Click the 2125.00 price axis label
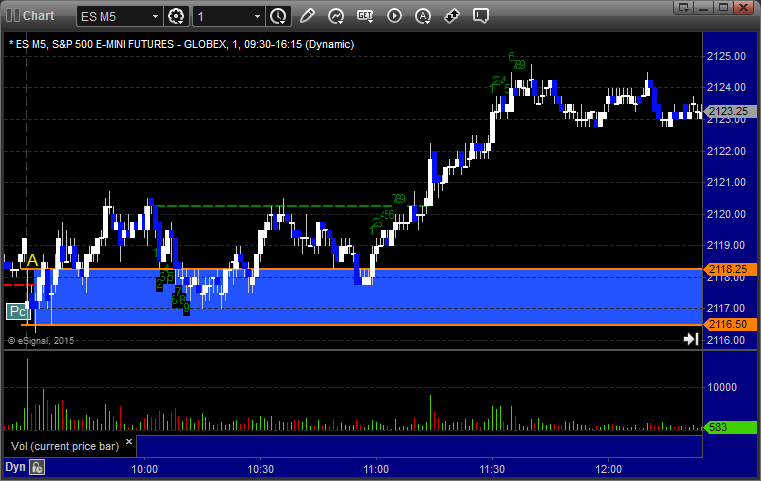761x481 pixels. tap(726, 56)
